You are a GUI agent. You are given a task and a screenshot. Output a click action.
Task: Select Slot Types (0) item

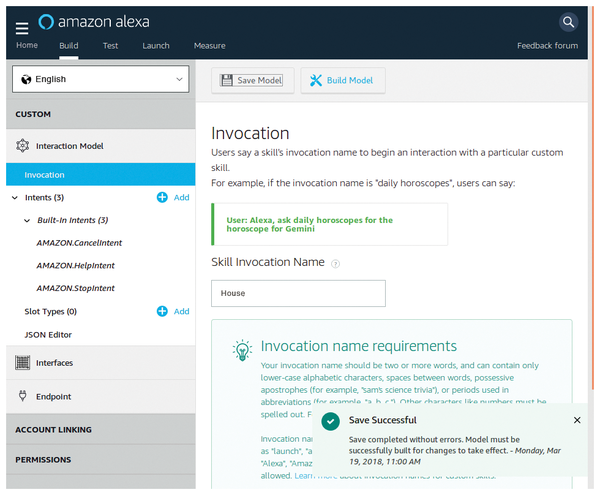(x=51, y=311)
